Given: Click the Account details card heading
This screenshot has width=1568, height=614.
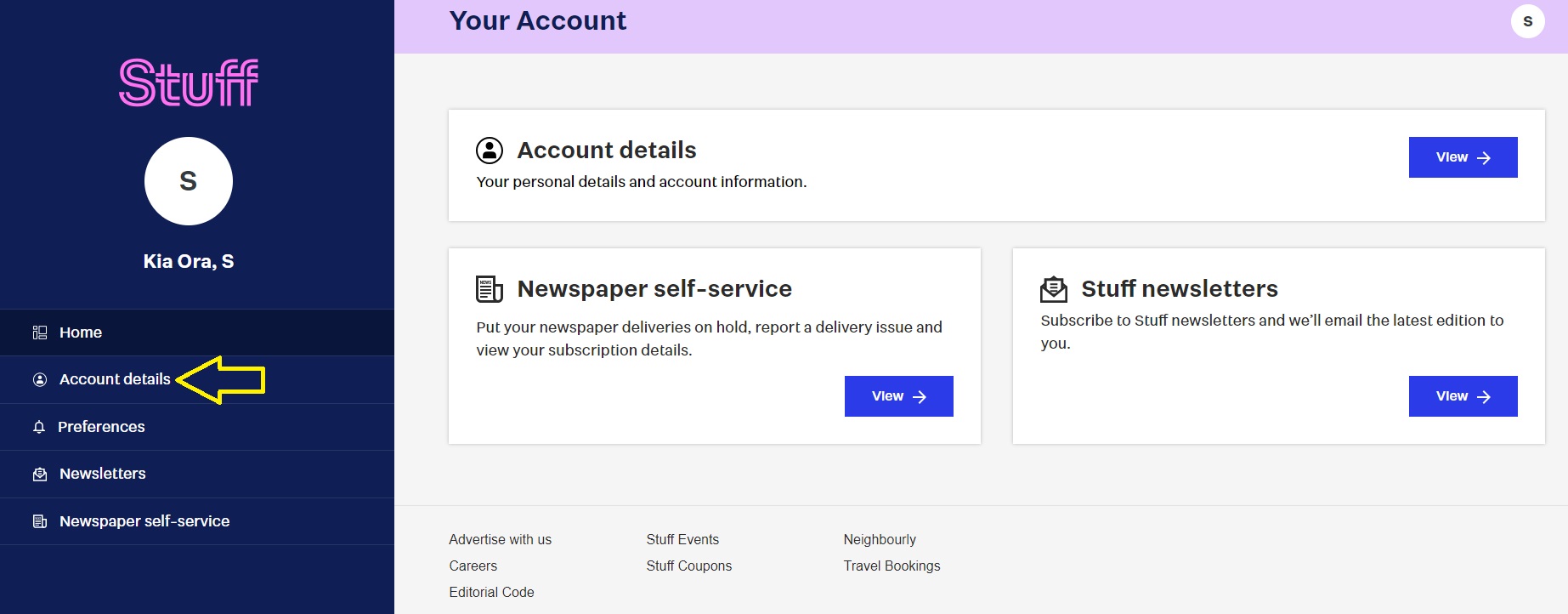Looking at the screenshot, I should point(607,151).
